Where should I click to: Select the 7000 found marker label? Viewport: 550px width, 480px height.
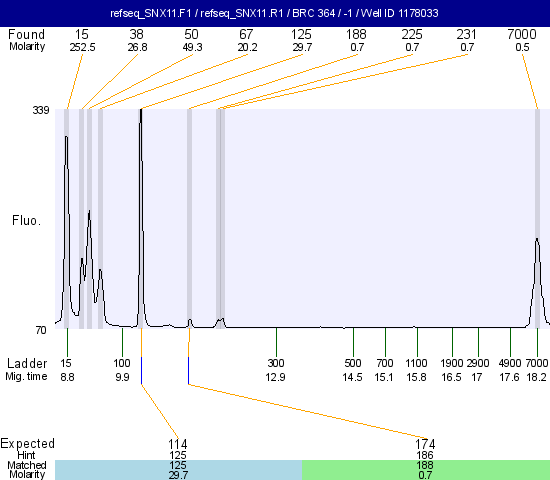522,34
